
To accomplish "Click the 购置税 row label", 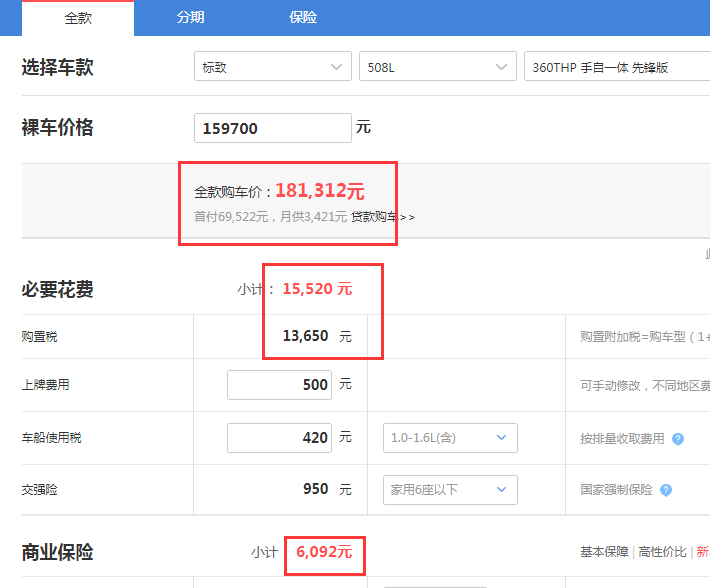I will 39,337.
